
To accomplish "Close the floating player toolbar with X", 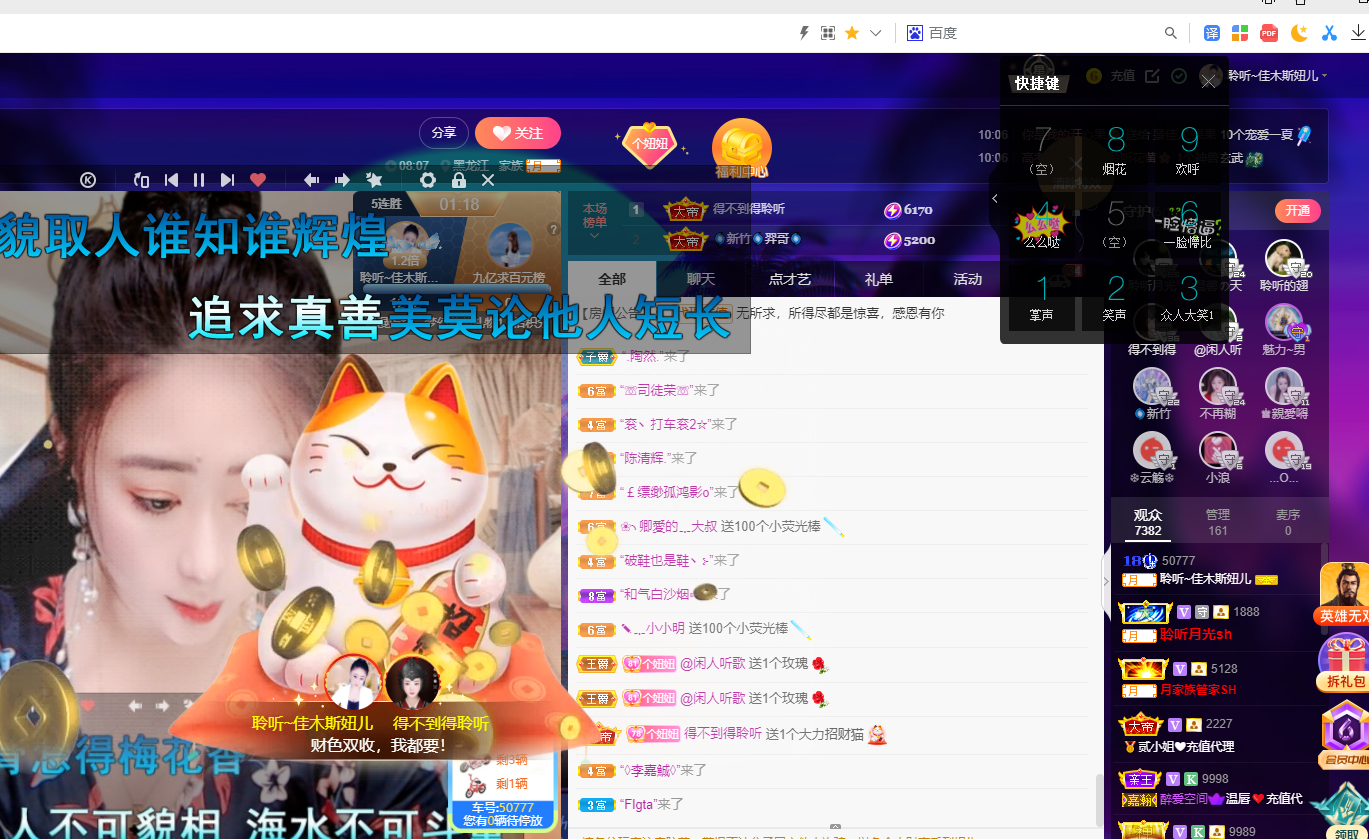I will coord(488,180).
